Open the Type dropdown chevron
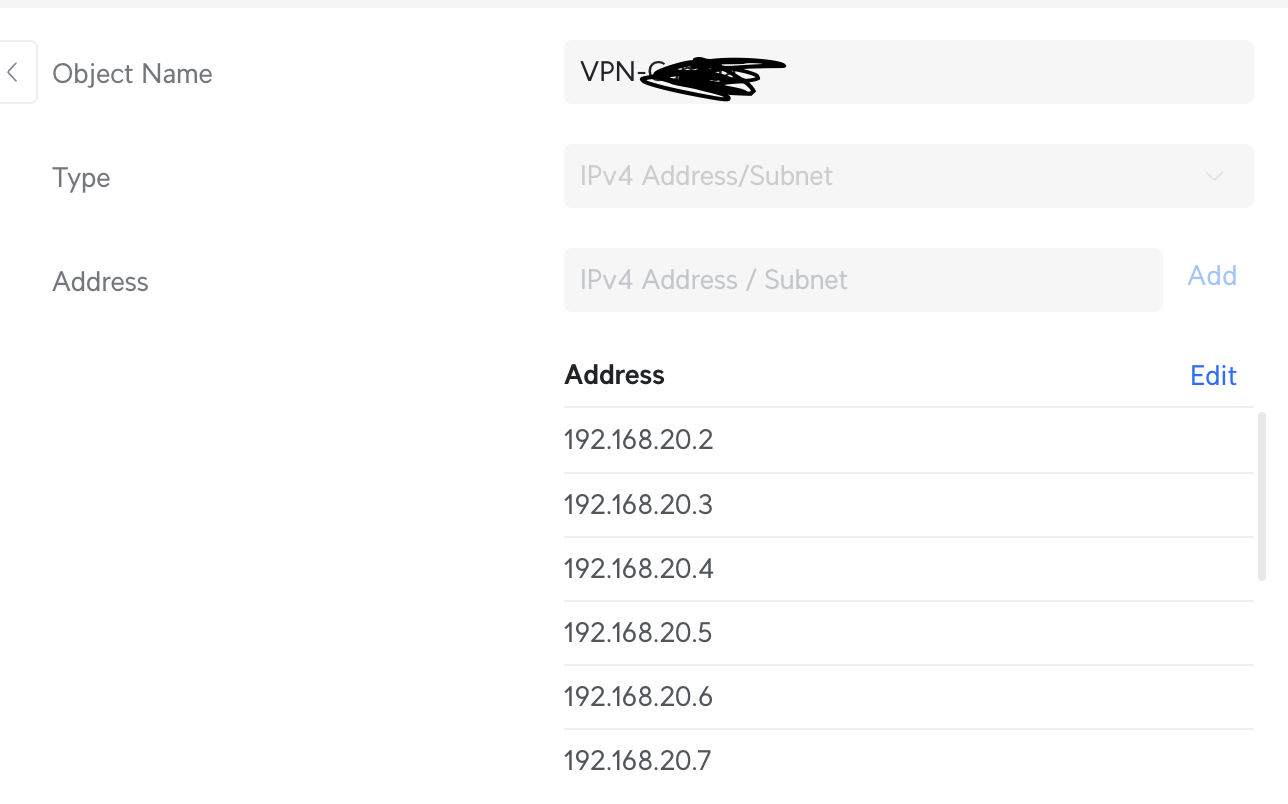Image resolution: width=1288 pixels, height=804 pixels. tap(1214, 176)
